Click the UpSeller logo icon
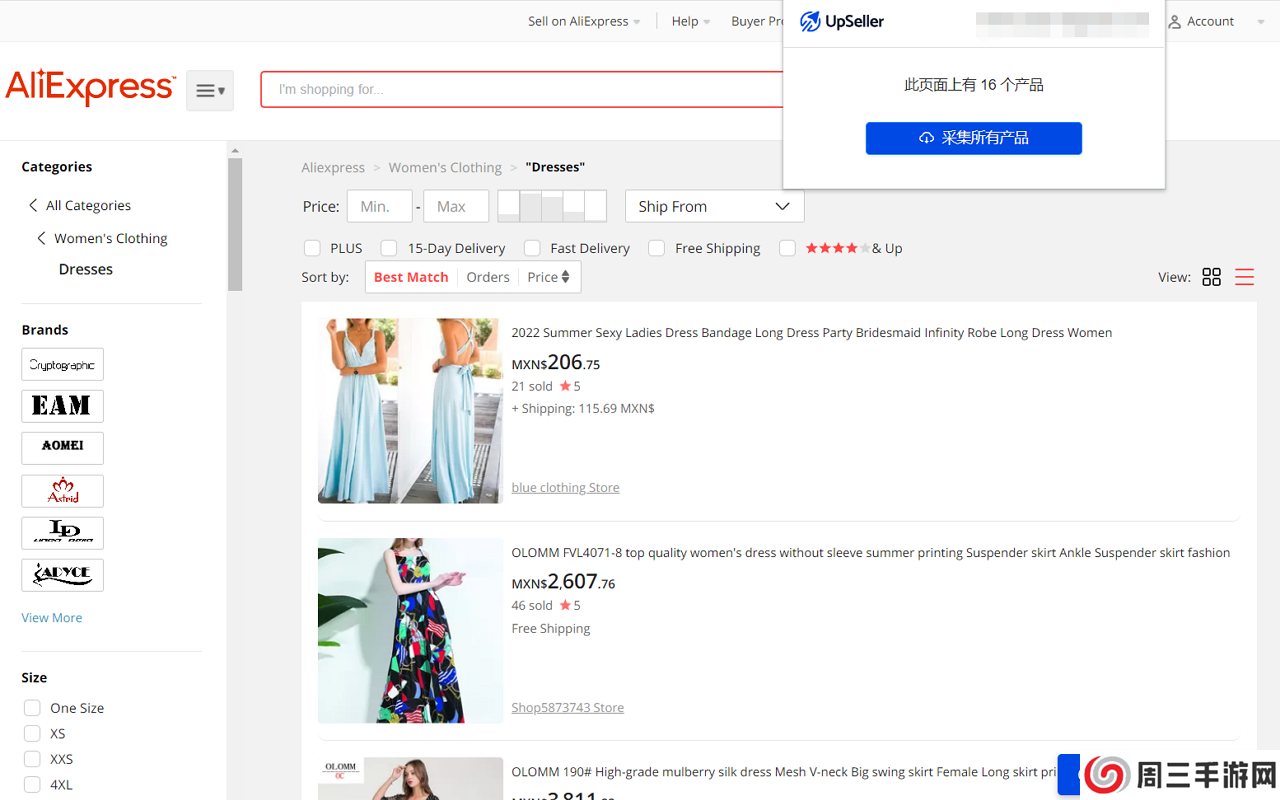Image resolution: width=1280 pixels, height=800 pixels. pos(809,21)
